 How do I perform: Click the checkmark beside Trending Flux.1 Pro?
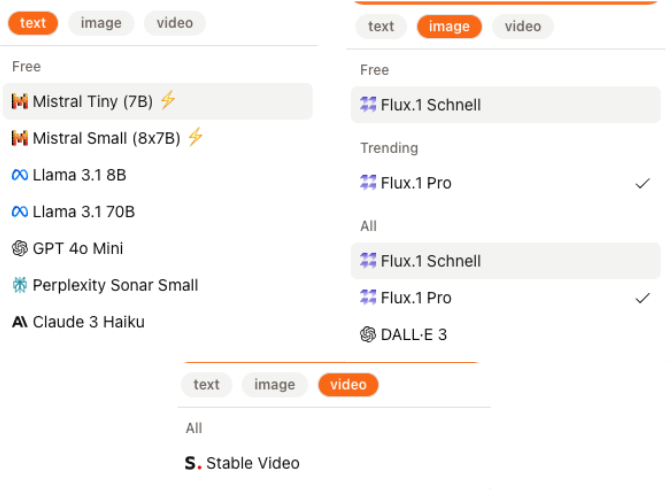(x=643, y=184)
